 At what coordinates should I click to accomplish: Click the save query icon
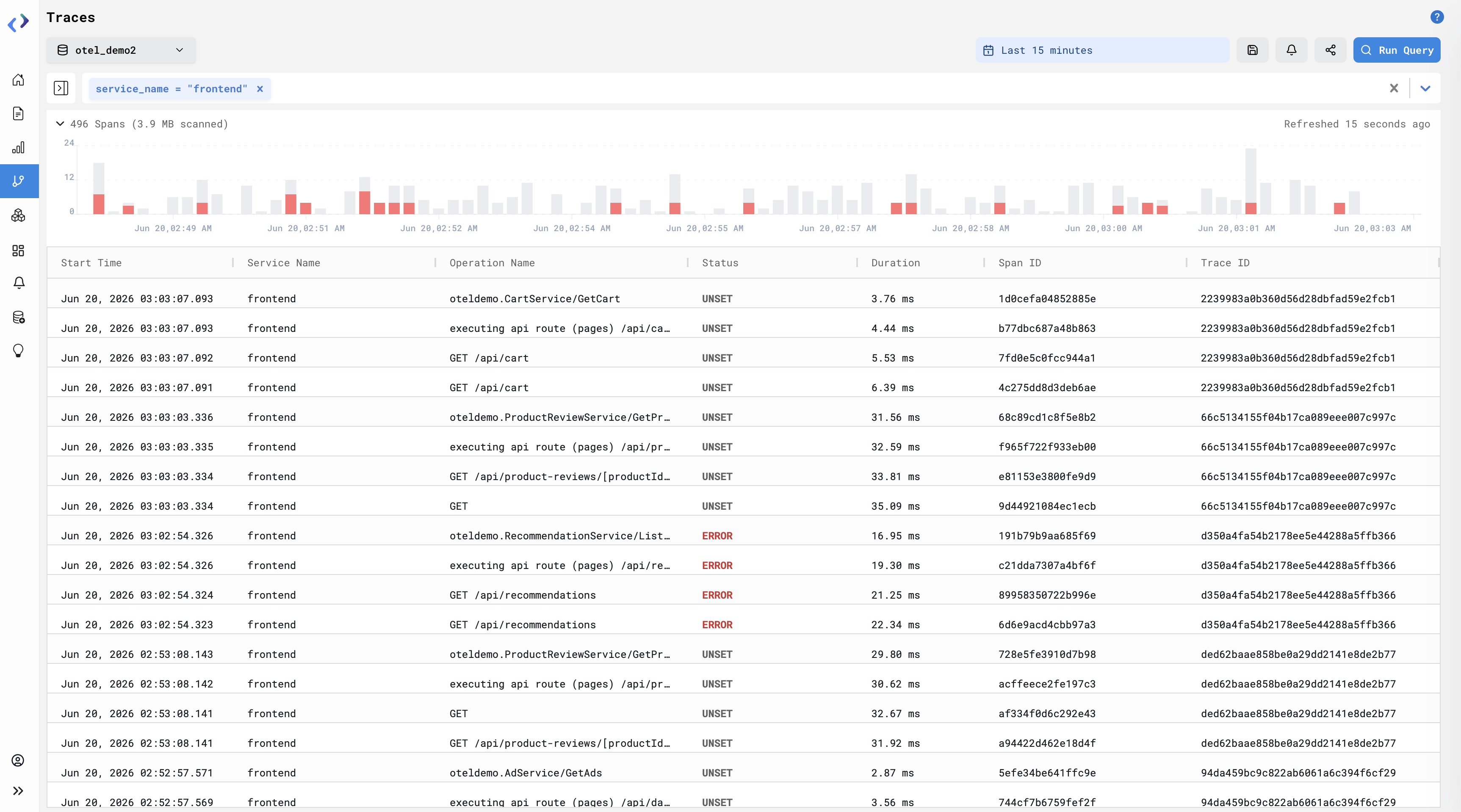click(1252, 50)
